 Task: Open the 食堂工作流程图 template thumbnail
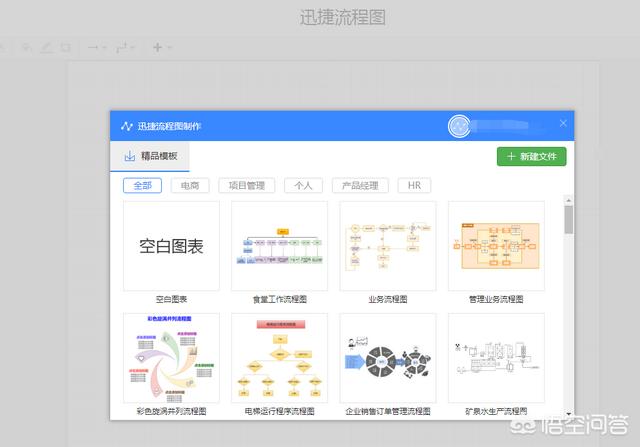pos(280,246)
